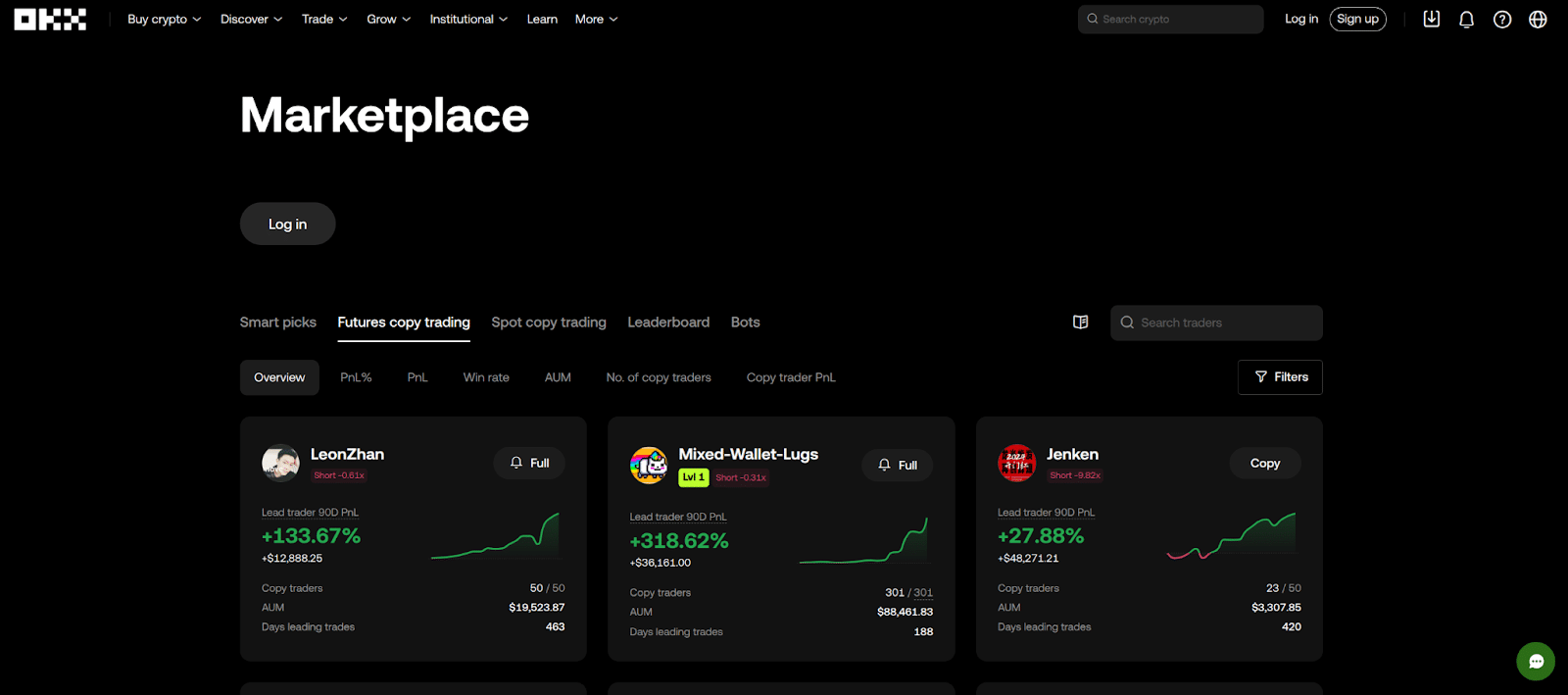This screenshot has height=695, width=1568.
Task: Expand the Institutional menu
Action: pos(468,19)
